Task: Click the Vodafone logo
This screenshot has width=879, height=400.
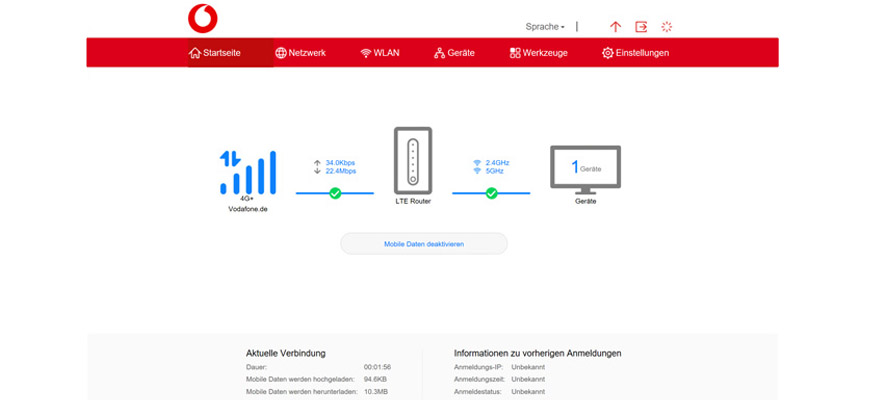Action: click(x=202, y=18)
